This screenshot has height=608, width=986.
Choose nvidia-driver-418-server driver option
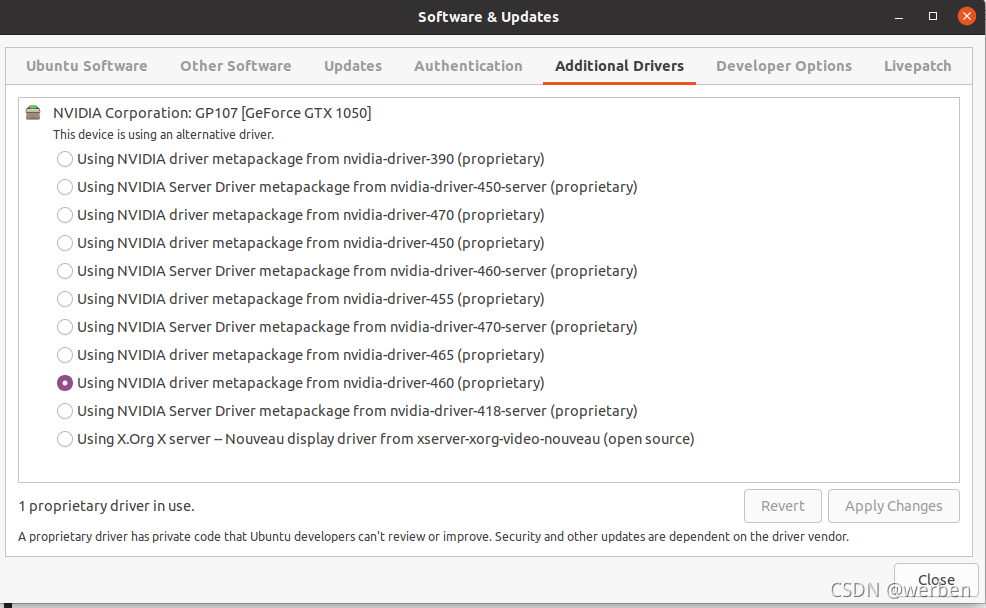65,411
